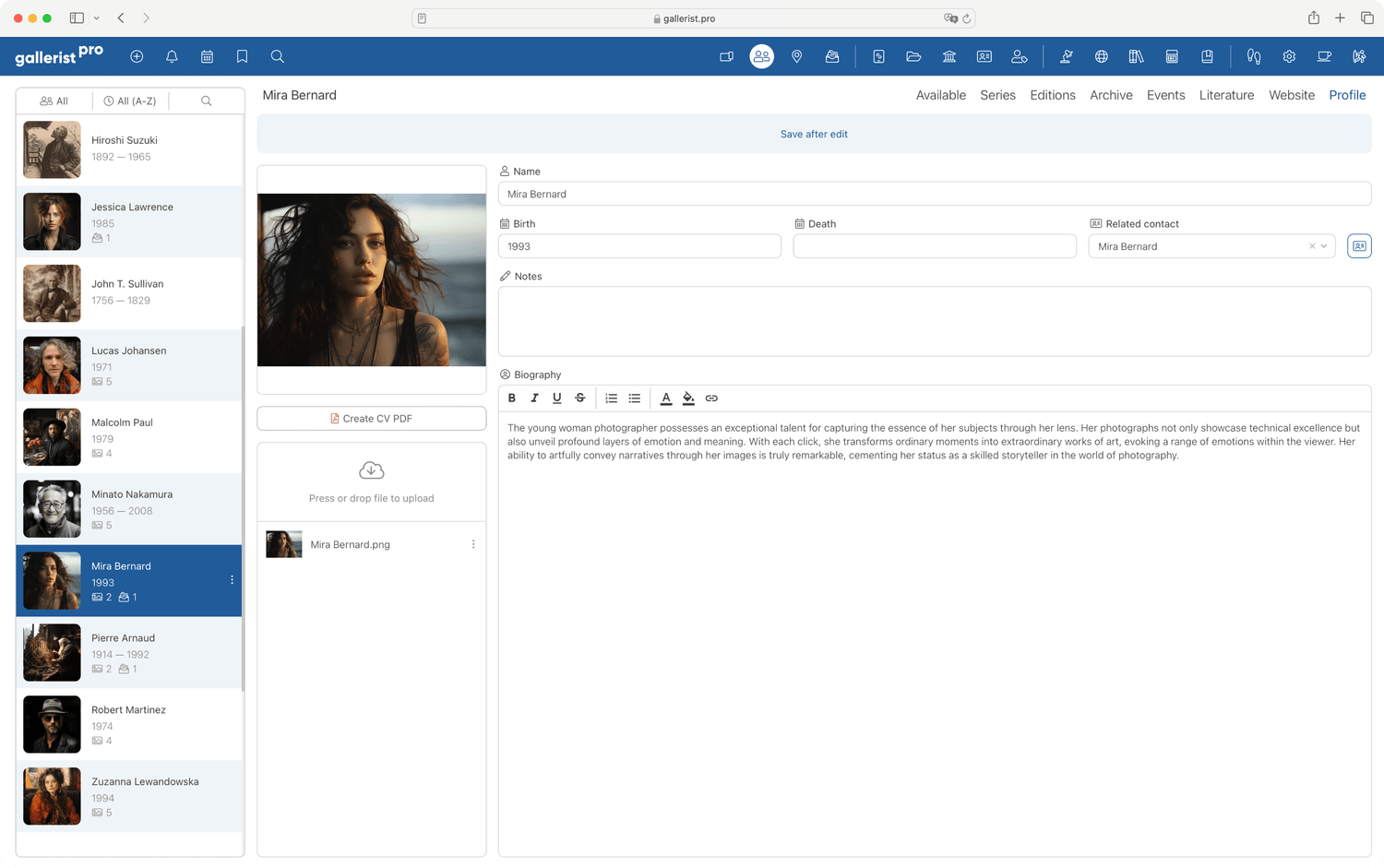This screenshot has height=868, width=1384.
Task: Open the bookmark icon in header
Action: pos(242,56)
